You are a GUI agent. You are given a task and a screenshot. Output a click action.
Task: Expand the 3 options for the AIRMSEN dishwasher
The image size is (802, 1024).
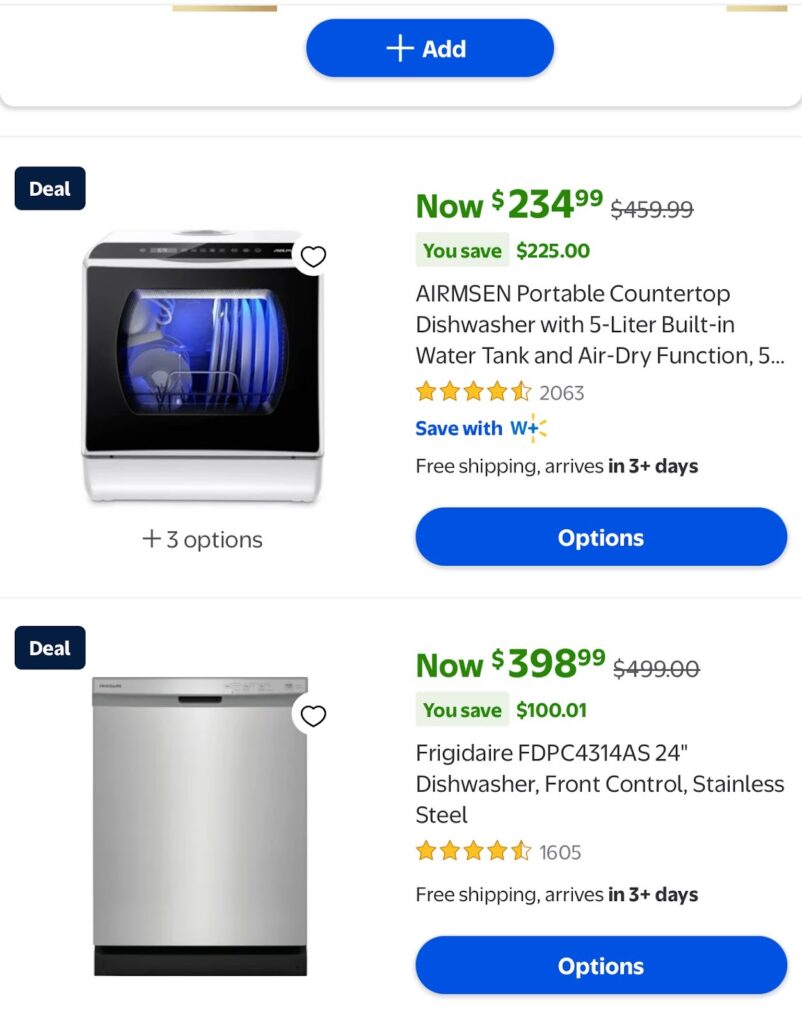point(201,539)
